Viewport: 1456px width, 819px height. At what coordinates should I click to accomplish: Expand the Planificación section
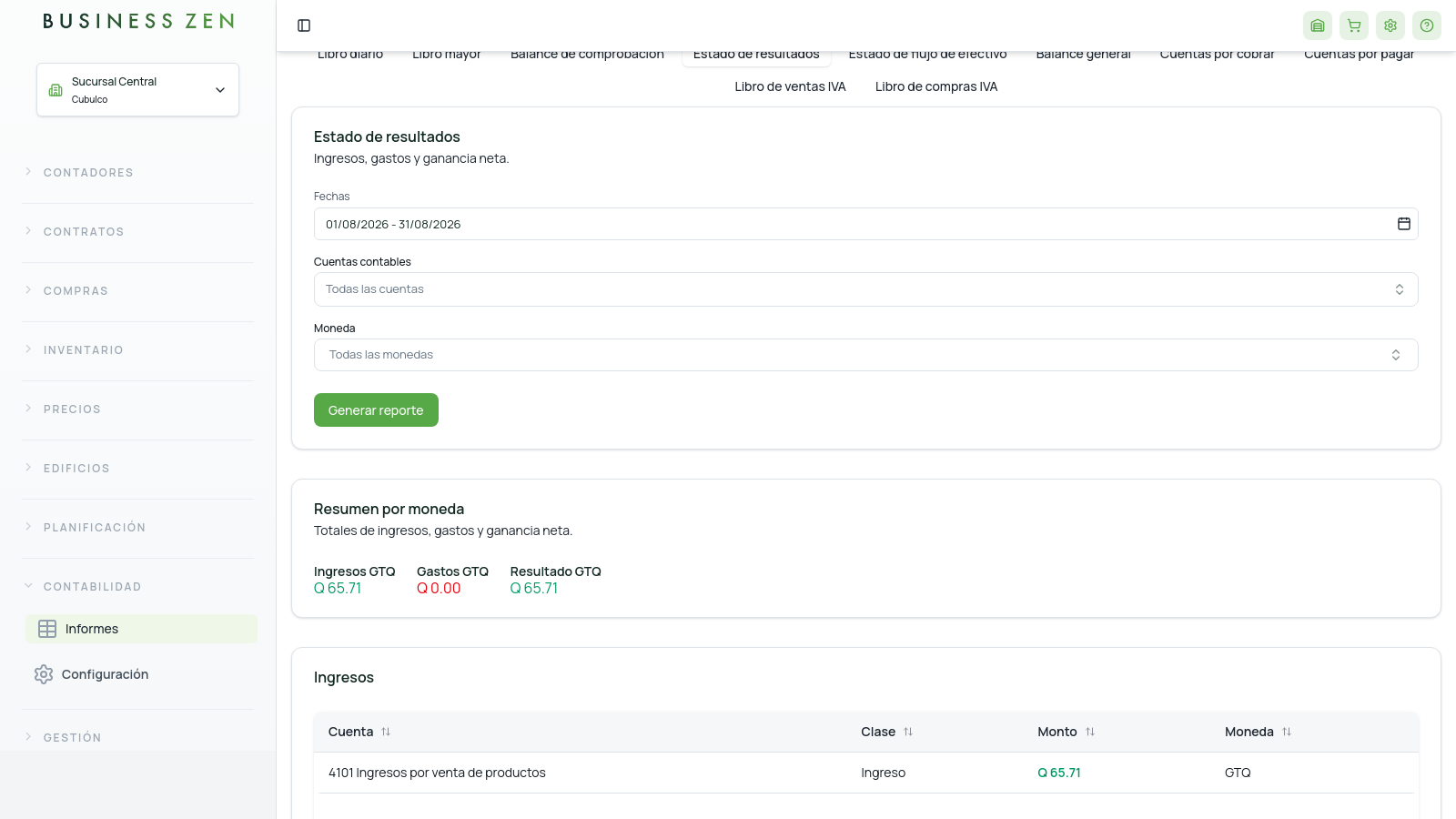(95, 528)
